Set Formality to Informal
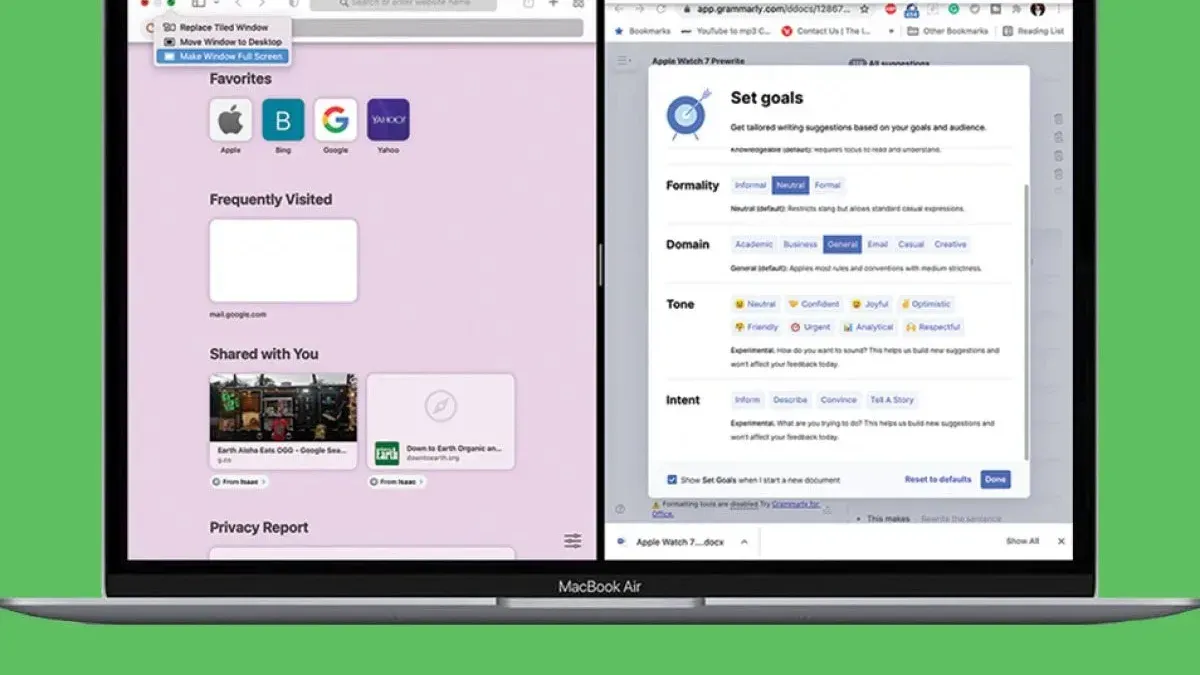Image resolution: width=1200 pixels, height=675 pixels. click(750, 185)
